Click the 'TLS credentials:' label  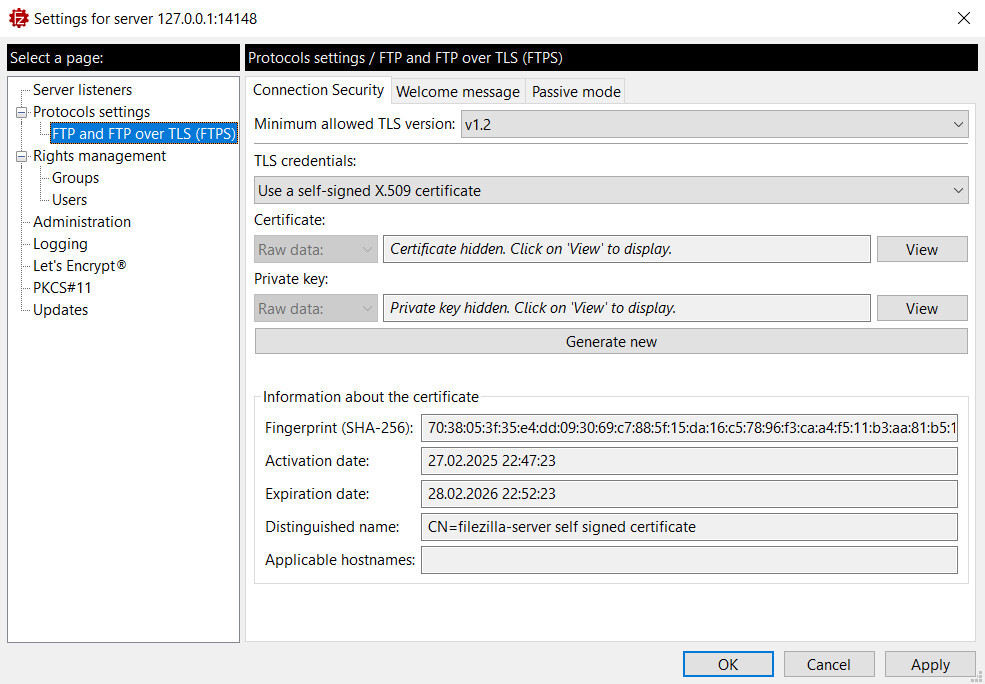(x=305, y=161)
